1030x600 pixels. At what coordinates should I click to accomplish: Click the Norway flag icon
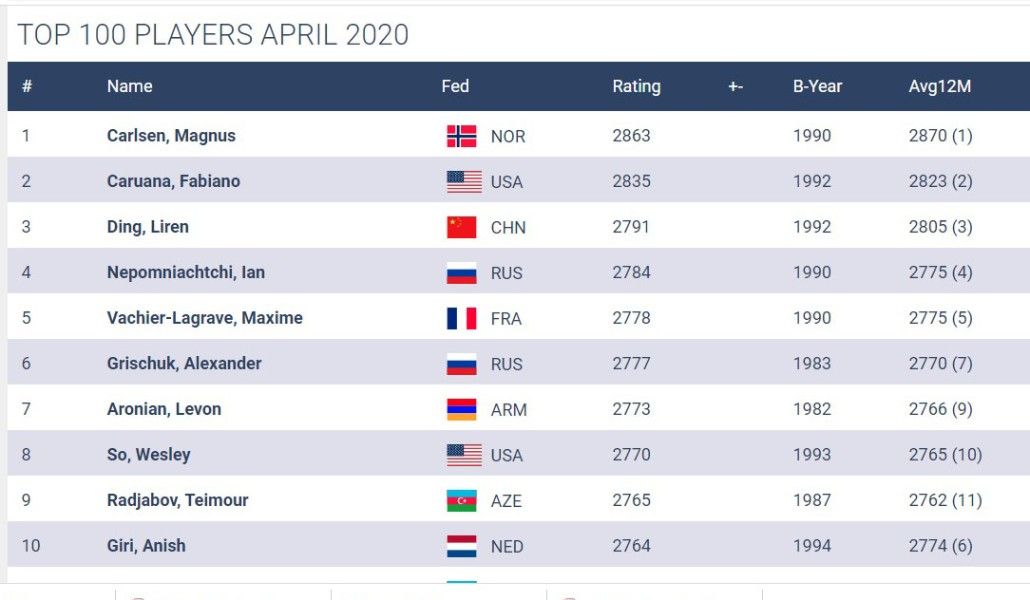[461, 136]
